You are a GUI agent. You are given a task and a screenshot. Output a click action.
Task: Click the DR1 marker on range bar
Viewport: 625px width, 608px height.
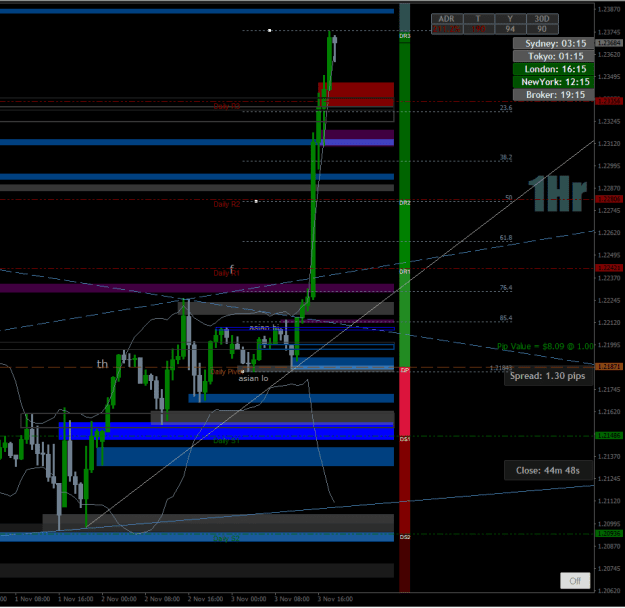405,272
